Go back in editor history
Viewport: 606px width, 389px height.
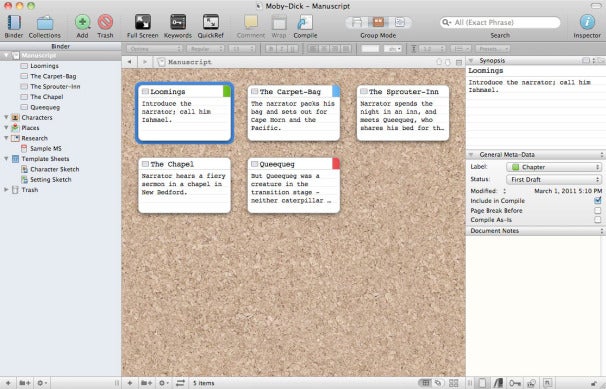tap(129, 62)
